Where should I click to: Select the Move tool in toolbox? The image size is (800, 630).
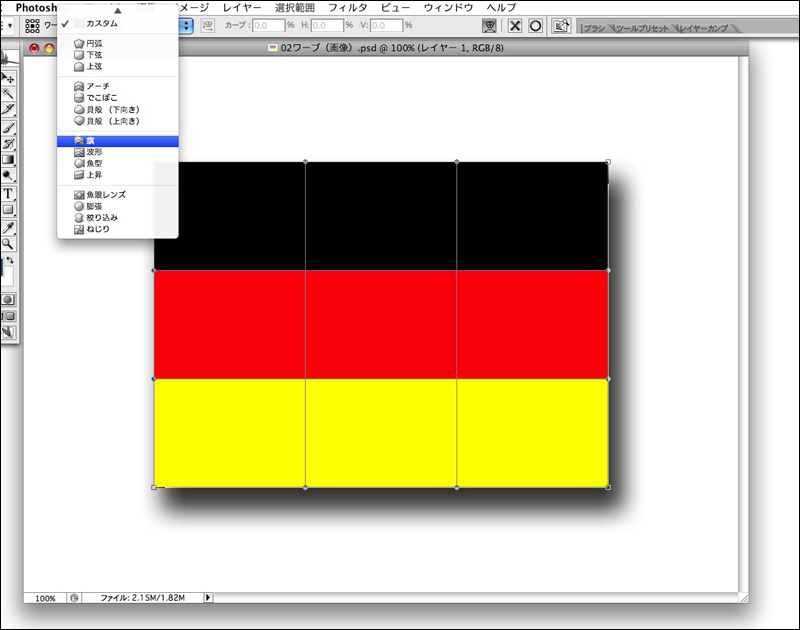pos(8,78)
